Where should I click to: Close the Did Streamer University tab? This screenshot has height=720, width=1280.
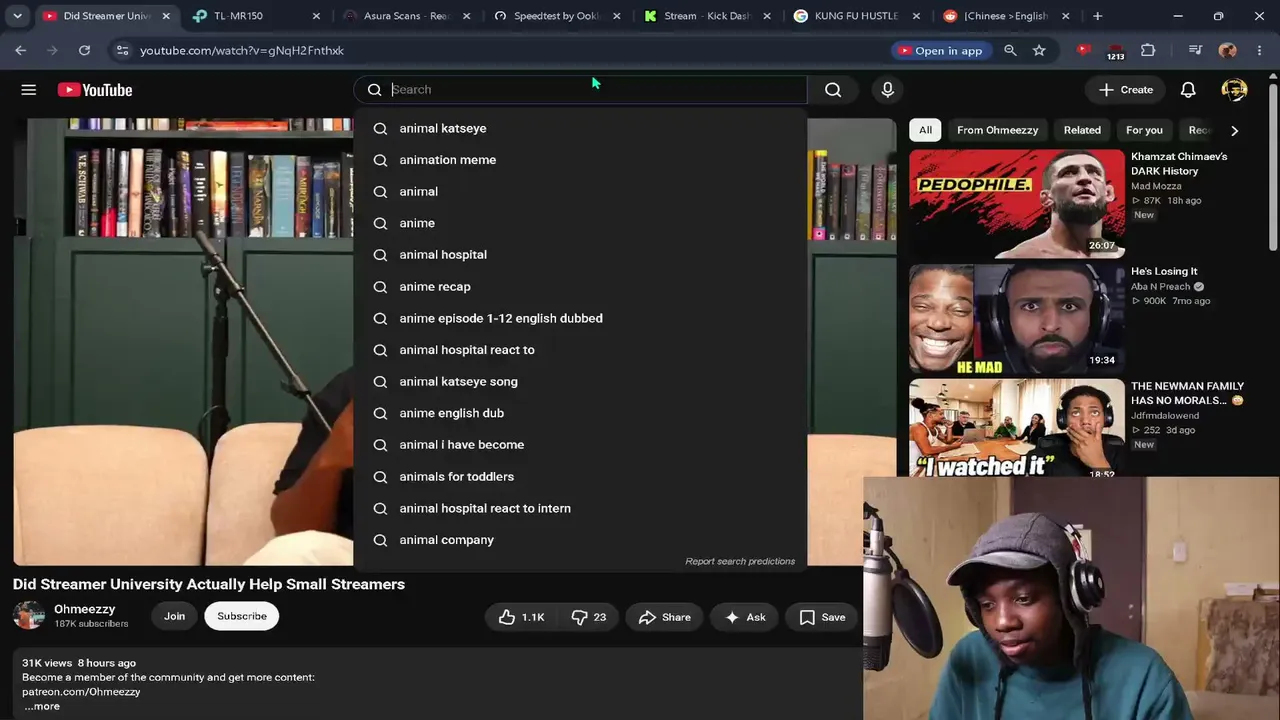coord(166,16)
